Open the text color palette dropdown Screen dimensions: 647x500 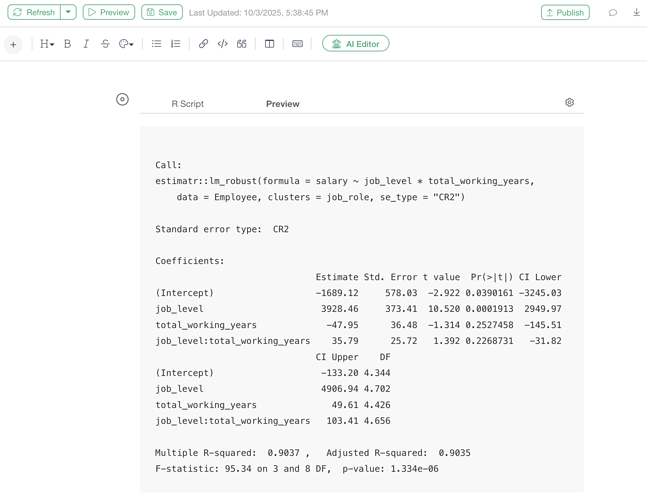126,44
